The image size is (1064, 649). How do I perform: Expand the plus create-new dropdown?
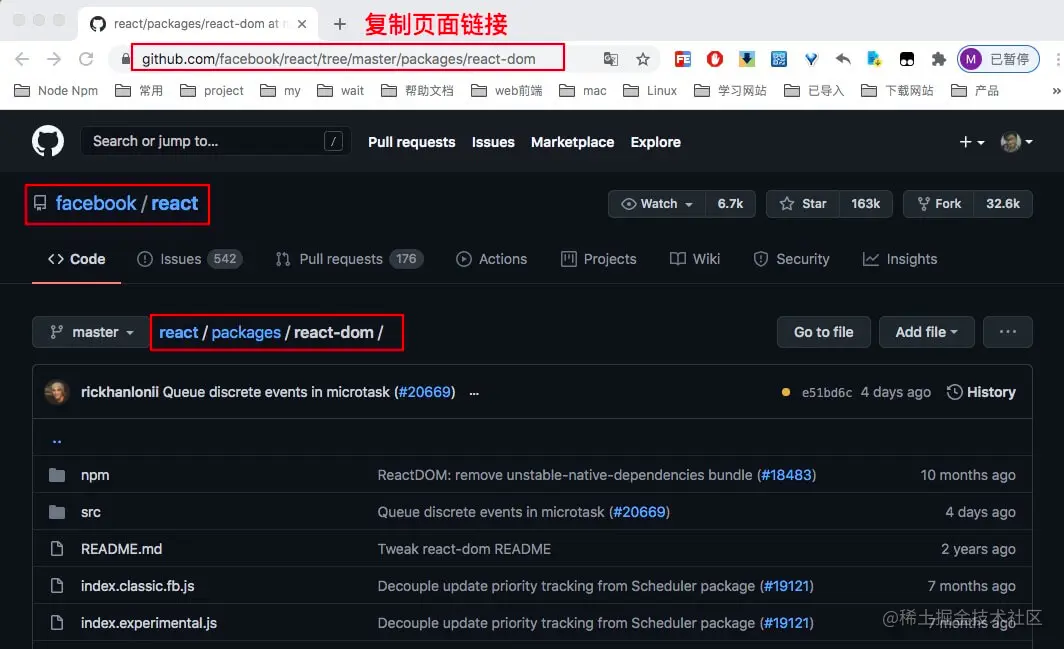(972, 142)
